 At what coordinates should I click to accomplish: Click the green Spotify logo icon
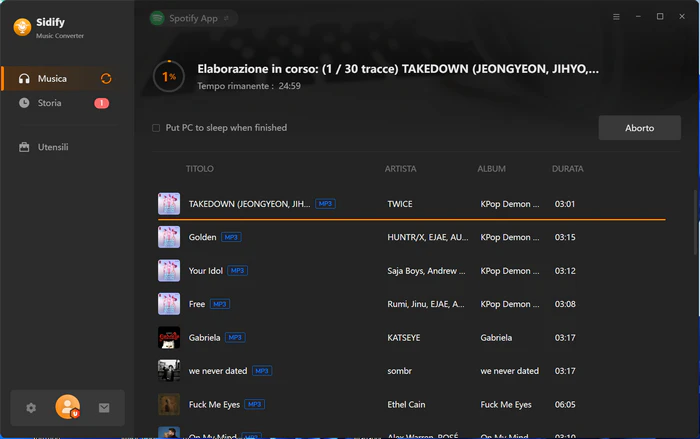pyautogui.click(x=157, y=18)
